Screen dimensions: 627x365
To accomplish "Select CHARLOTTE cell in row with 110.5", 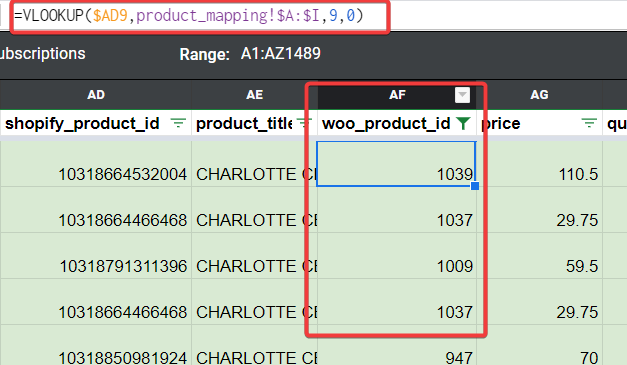I will tap(254, 164).
